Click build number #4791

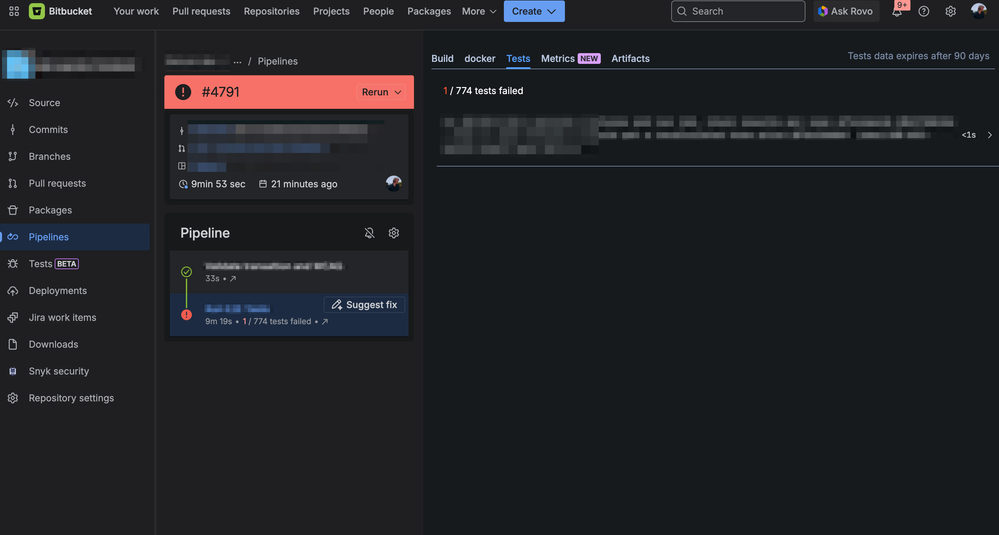[x=220, y=92]
